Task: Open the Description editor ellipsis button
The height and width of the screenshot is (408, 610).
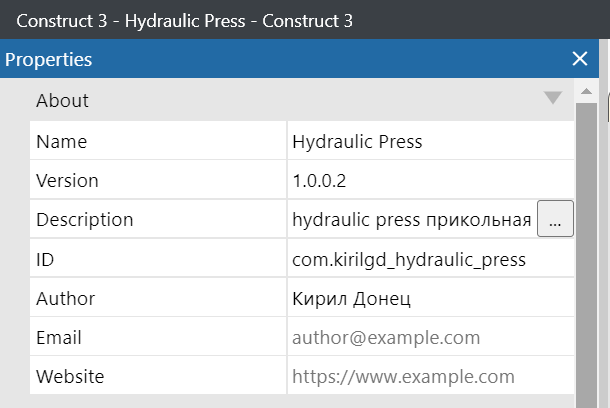Action: 555,219
